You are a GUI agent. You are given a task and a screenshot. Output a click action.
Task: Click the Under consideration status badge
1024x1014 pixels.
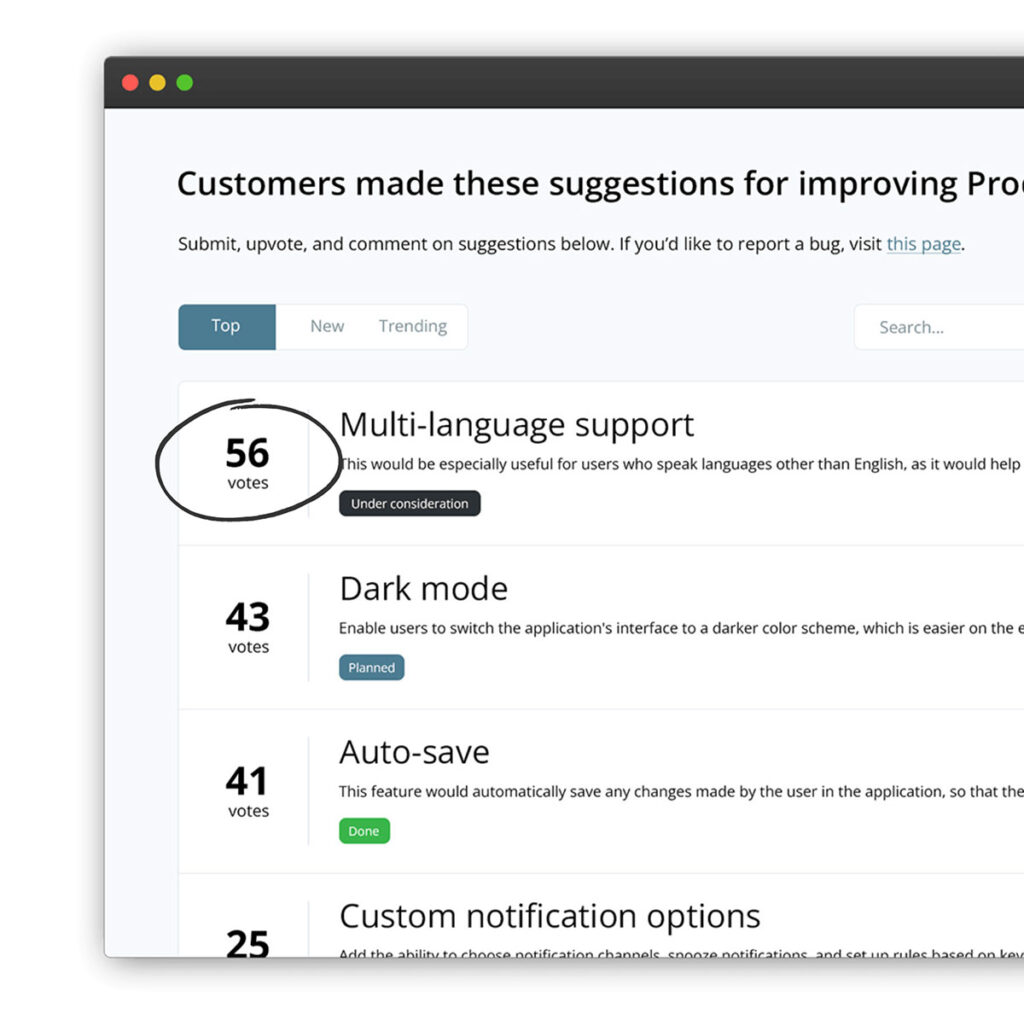coord(409,503)
